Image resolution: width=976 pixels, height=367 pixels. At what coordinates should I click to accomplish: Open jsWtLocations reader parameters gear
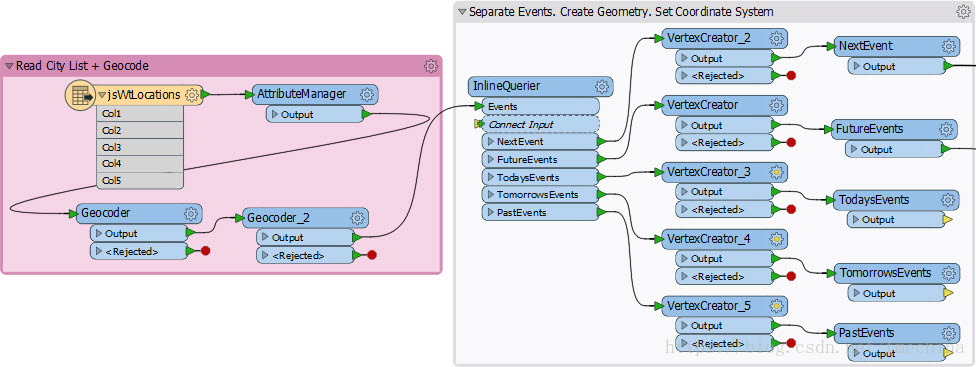click(192, 95)
